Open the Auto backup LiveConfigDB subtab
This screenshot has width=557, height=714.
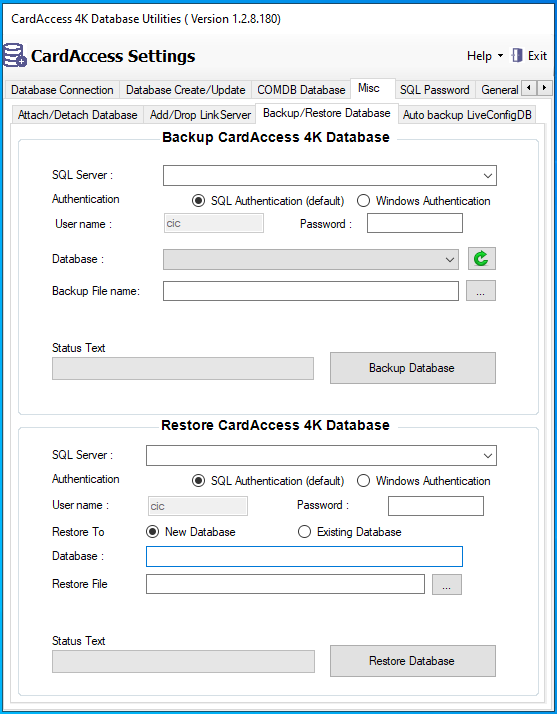click(x=467, y=115)
